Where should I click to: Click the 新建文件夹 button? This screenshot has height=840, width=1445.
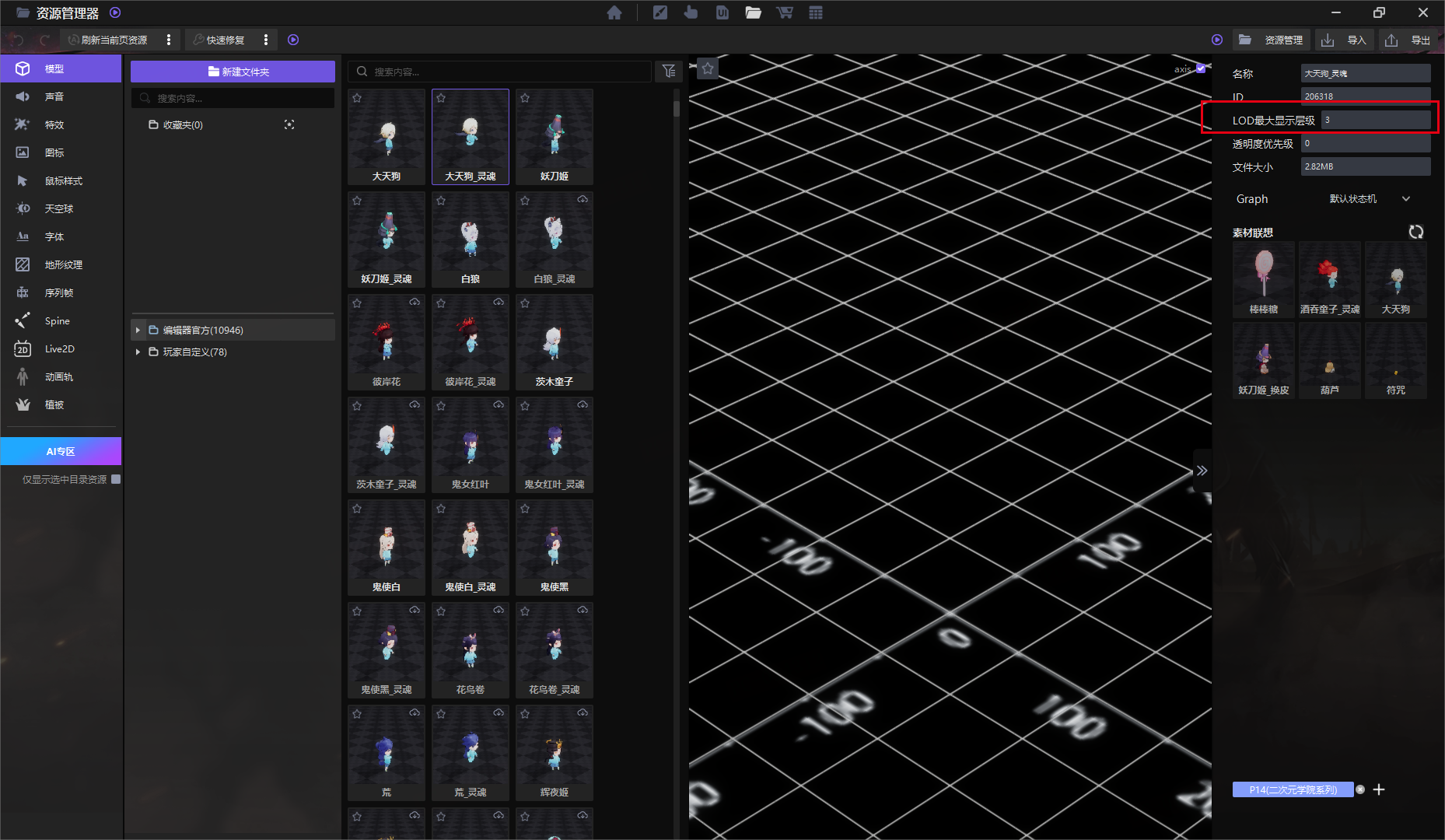[233, 72]
